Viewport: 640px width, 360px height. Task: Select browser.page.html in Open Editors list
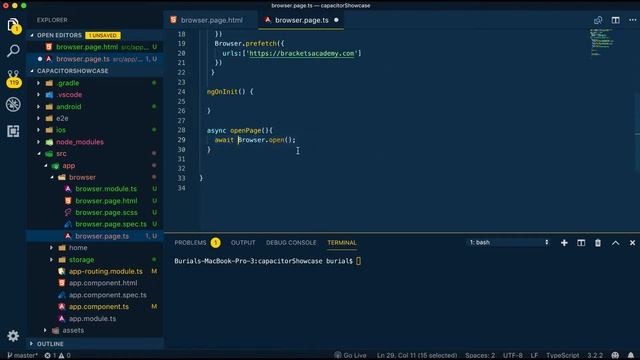click(96, 47)
